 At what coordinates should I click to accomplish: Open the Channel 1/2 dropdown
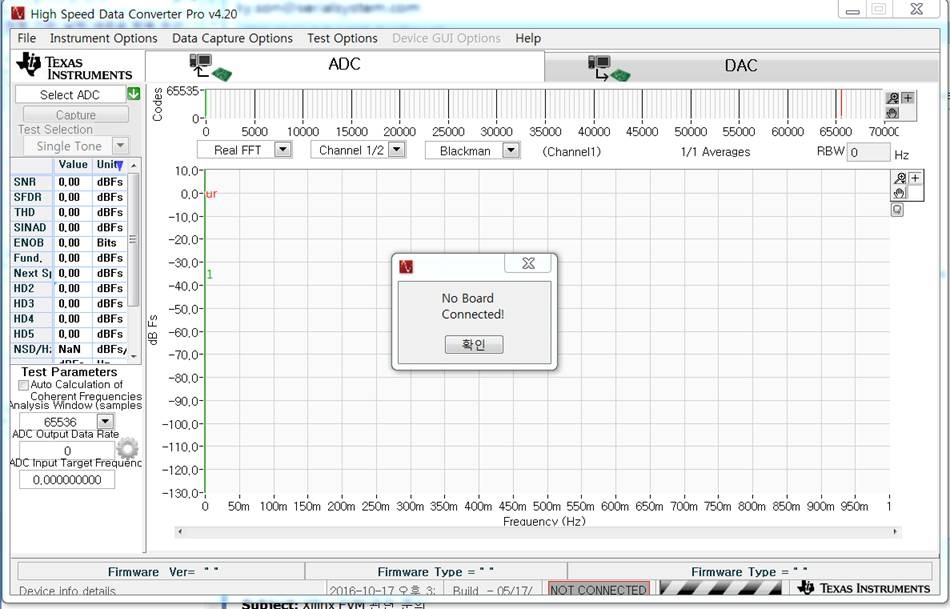coord(396,149)
